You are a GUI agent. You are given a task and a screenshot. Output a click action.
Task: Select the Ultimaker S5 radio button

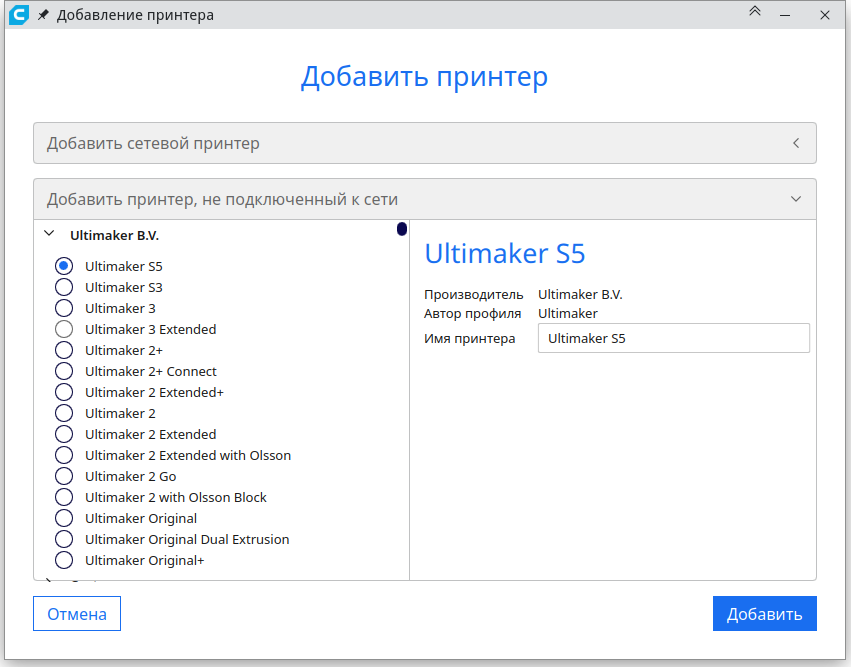(64, 266)
